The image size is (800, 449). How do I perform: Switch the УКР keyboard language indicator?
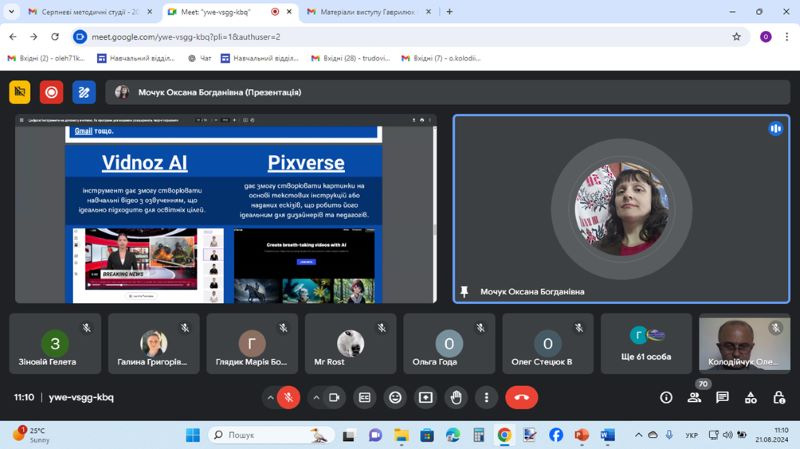691,435
